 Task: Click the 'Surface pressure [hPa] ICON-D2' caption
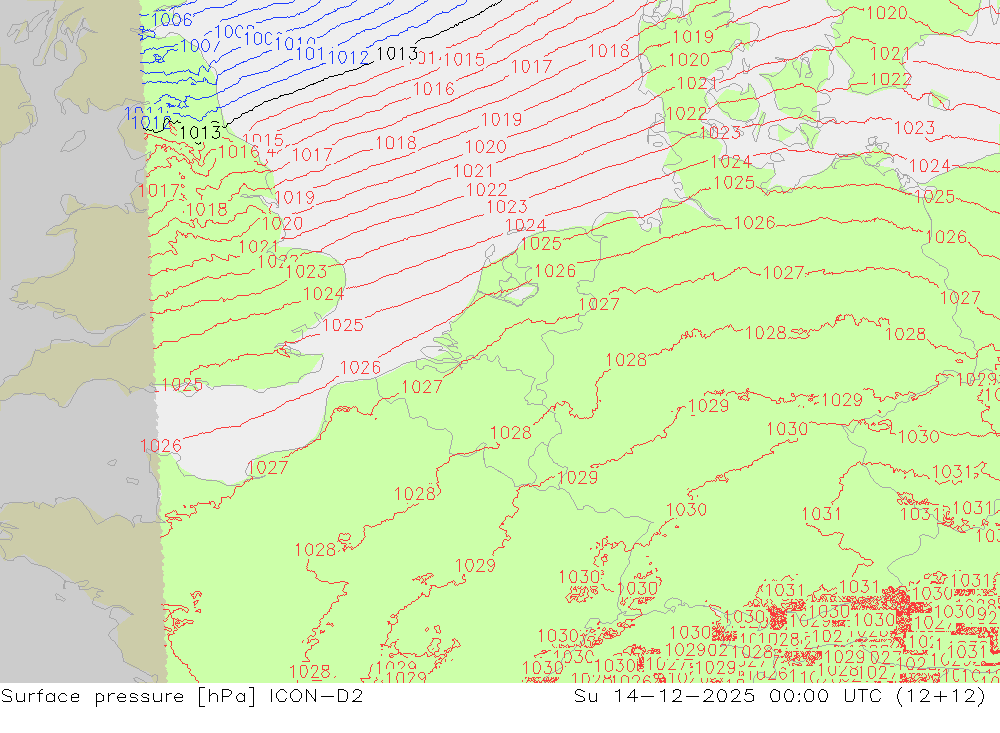[182, 696]
